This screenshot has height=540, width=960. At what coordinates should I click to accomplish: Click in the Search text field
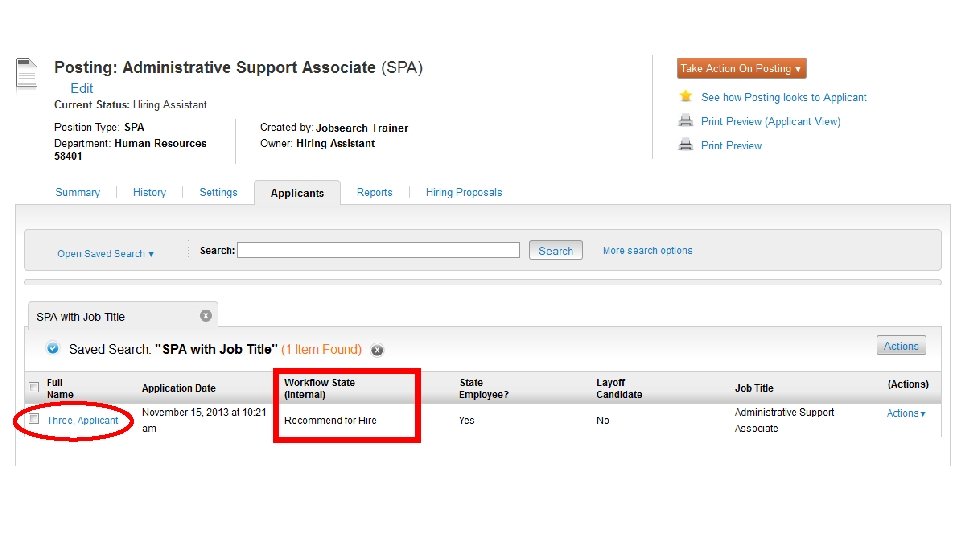point(378,250)
